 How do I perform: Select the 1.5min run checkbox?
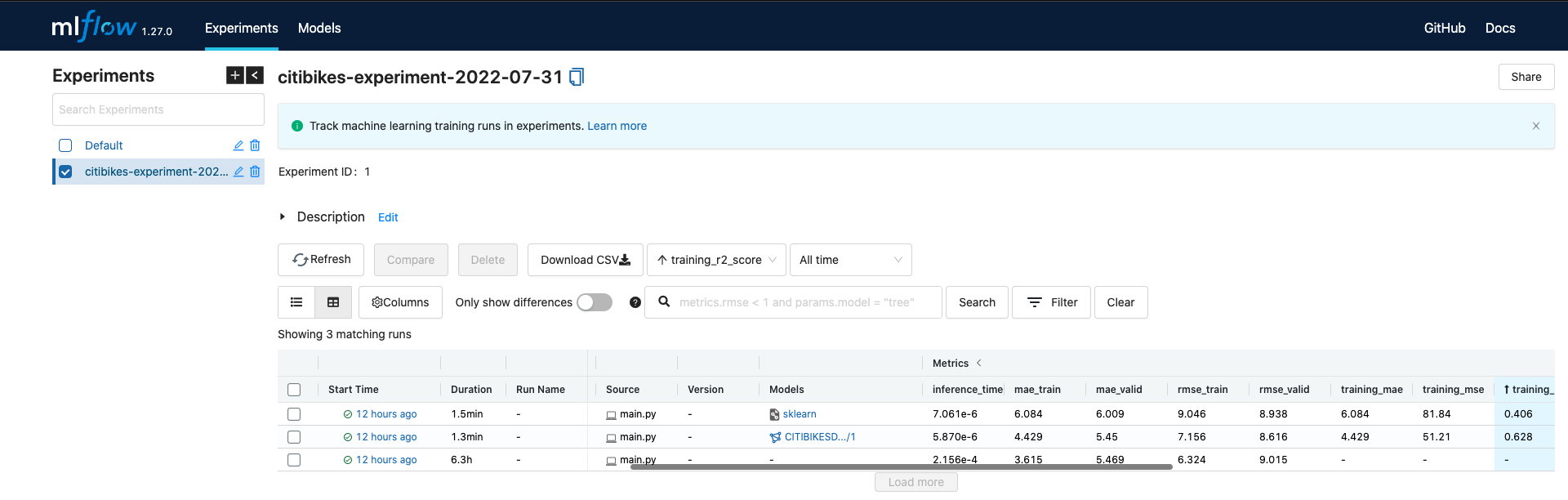point(294,414)
